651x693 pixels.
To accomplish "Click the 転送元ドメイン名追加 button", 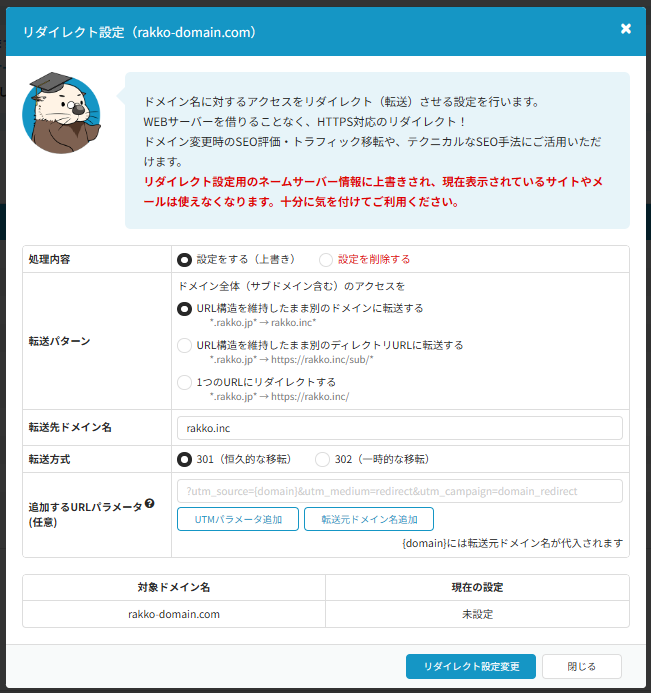I will click(x=370, y=519).
